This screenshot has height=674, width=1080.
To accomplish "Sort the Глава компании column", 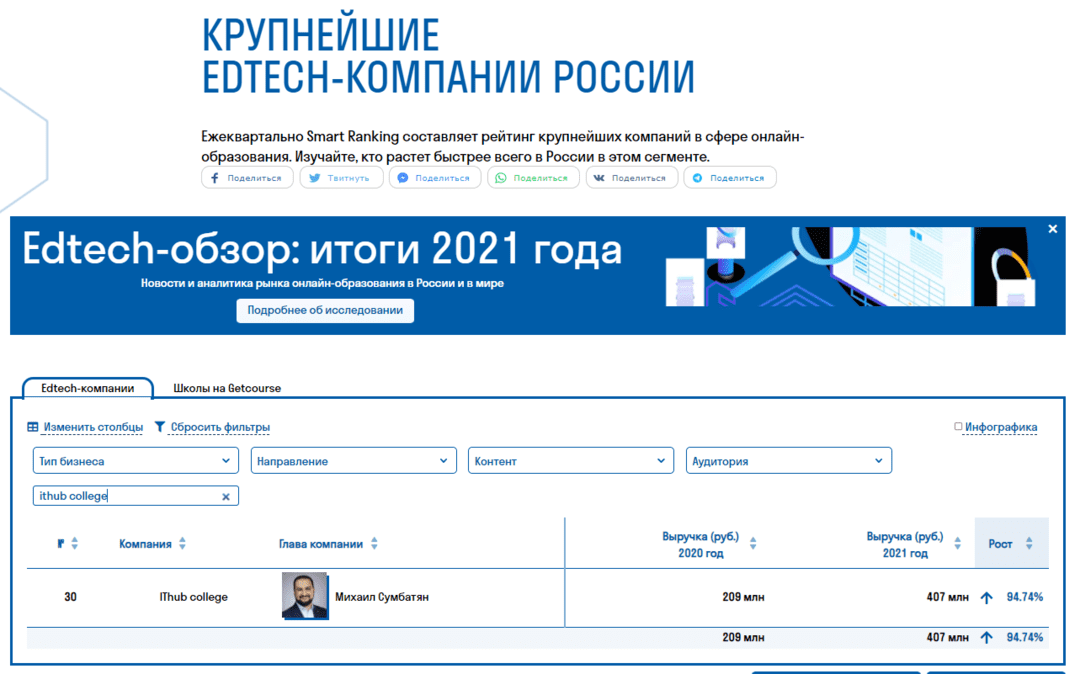I will pos(374,543).
